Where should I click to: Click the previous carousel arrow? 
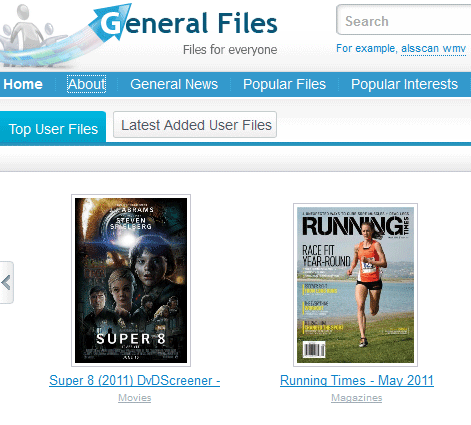pyautogui.click(x=6, y=283)
